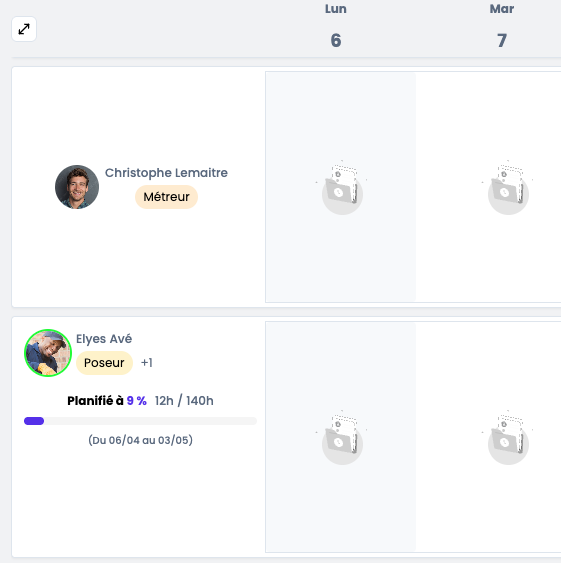Open Christophe Lemaitre's empty Monday slot icon
The height and width of the screenshot is (563, 561).
[x=342, y=187]
